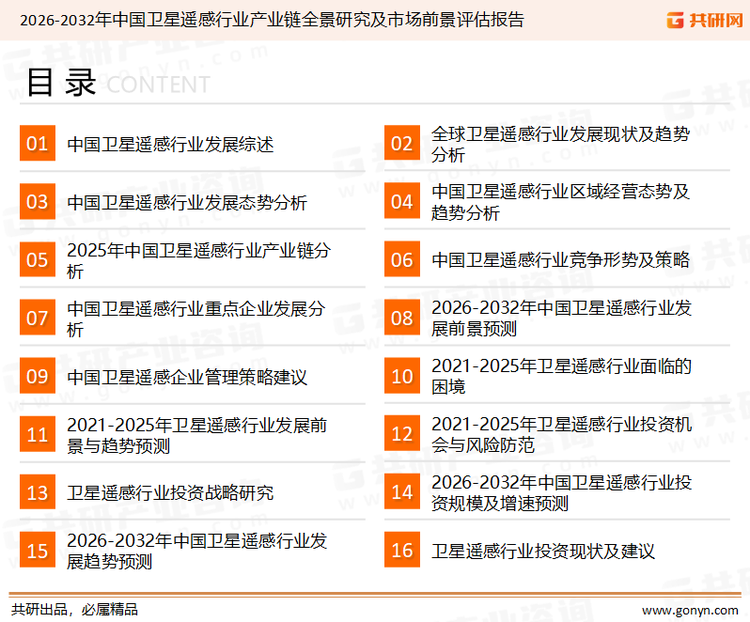This screenshot has height=622, width=750.
Task: Click the orange 06 number badge
Action: click(402, 259)
